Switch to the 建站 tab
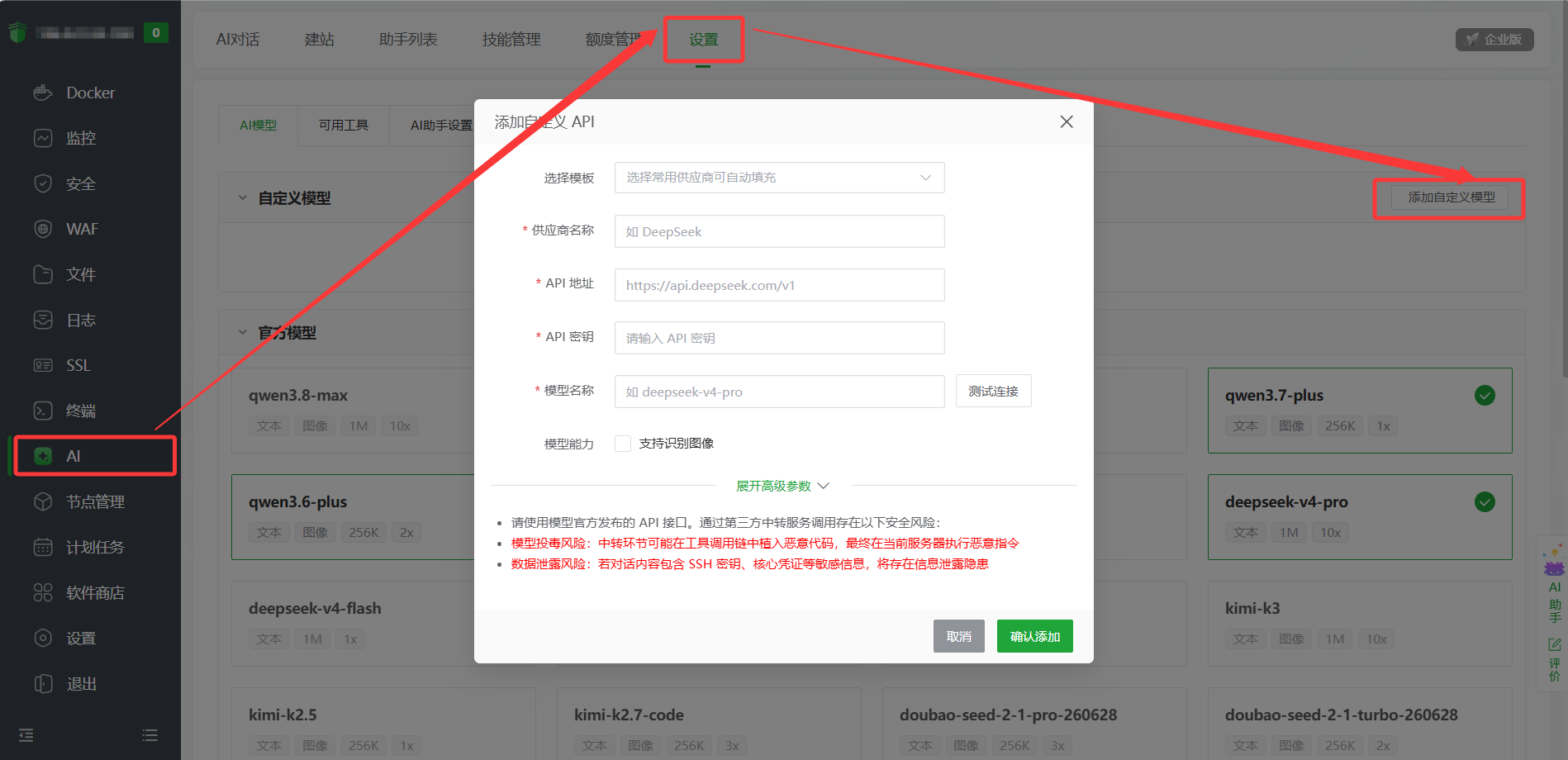Viewport: 1568px width, 760px height. pos(319,40)
